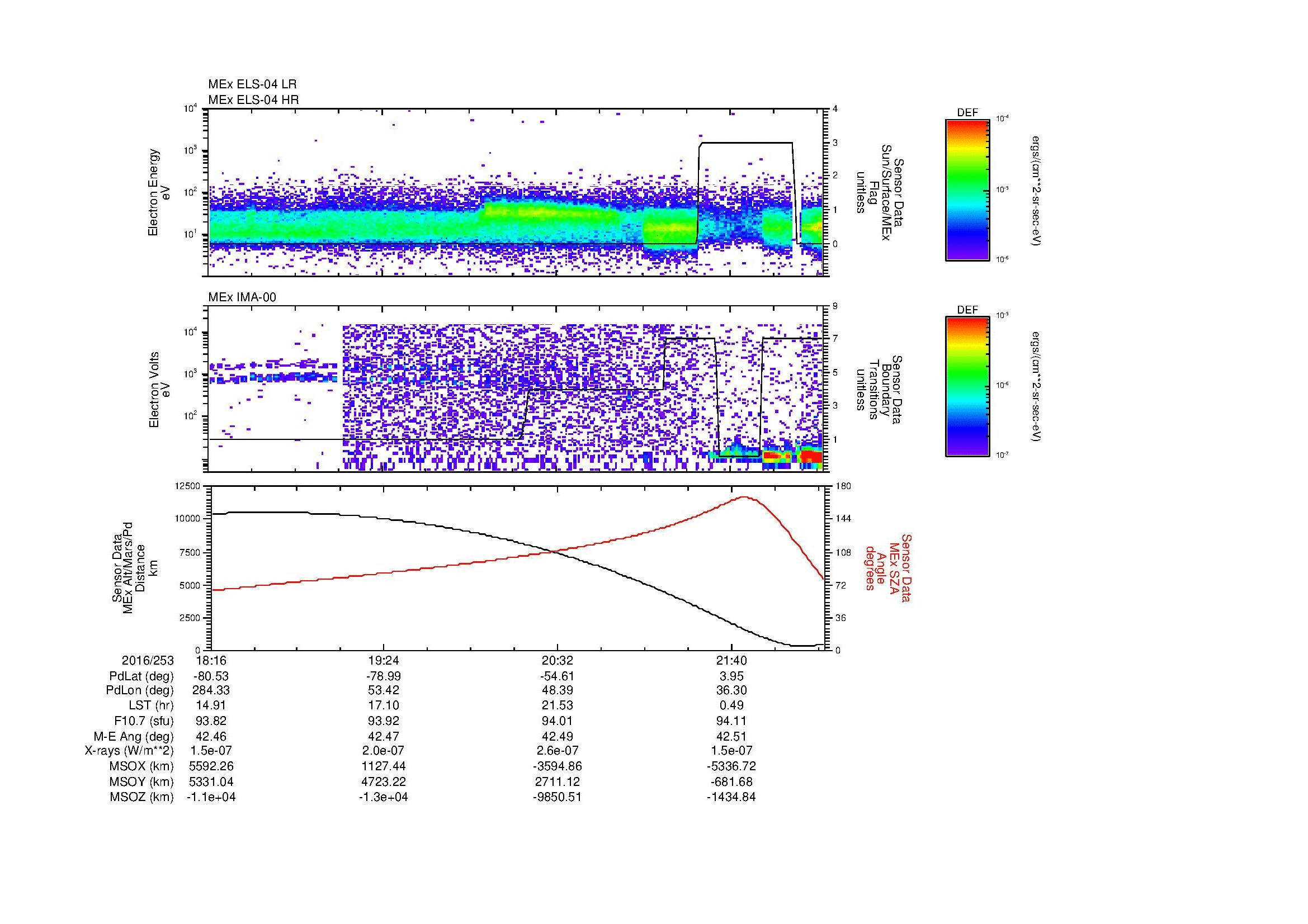Image resolution: width=1308 pixels, height=924 pixels.
Task: Click the 'MEx ELS-04 LR' panel title
Action: (252, 84)
